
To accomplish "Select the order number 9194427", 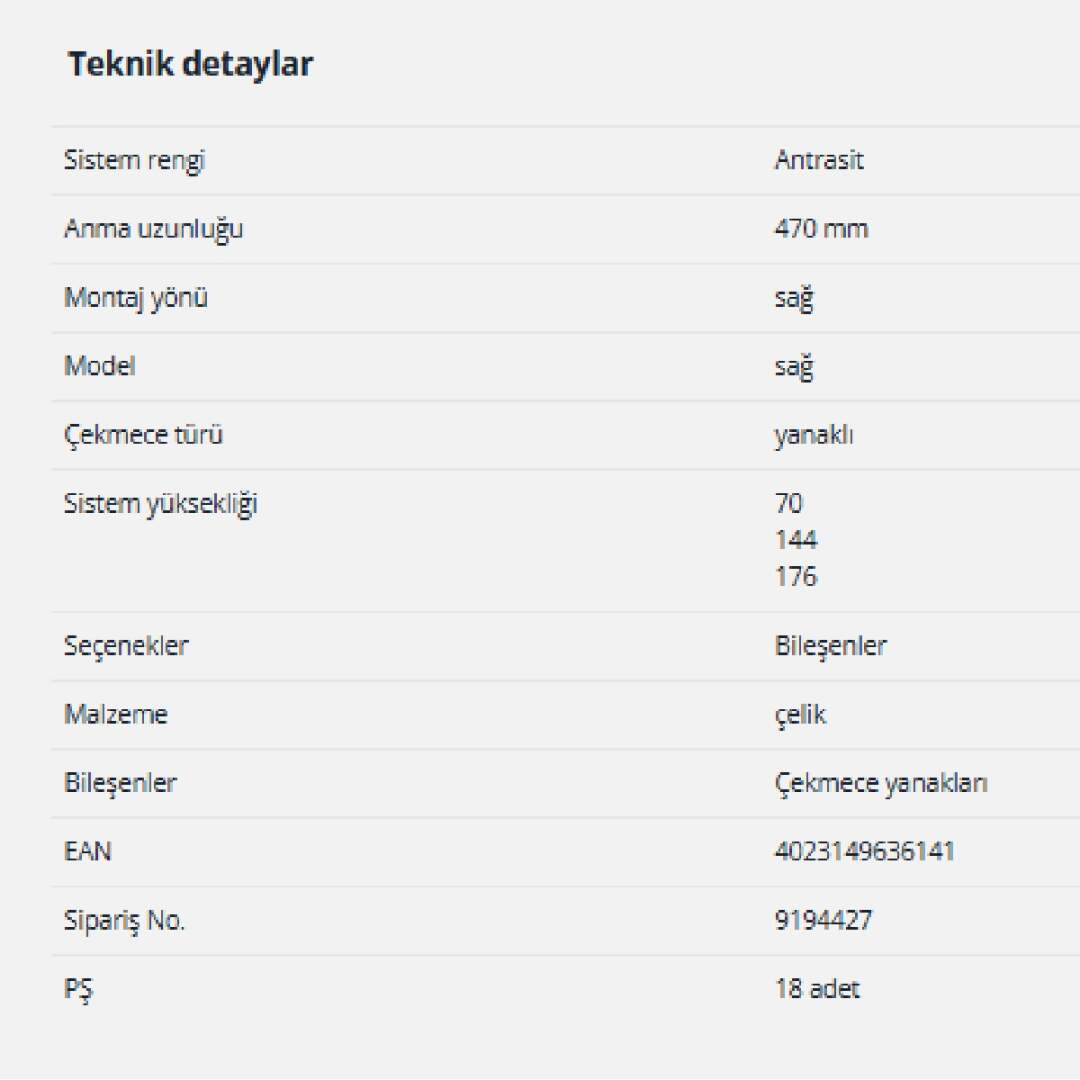I will point(823,920).
